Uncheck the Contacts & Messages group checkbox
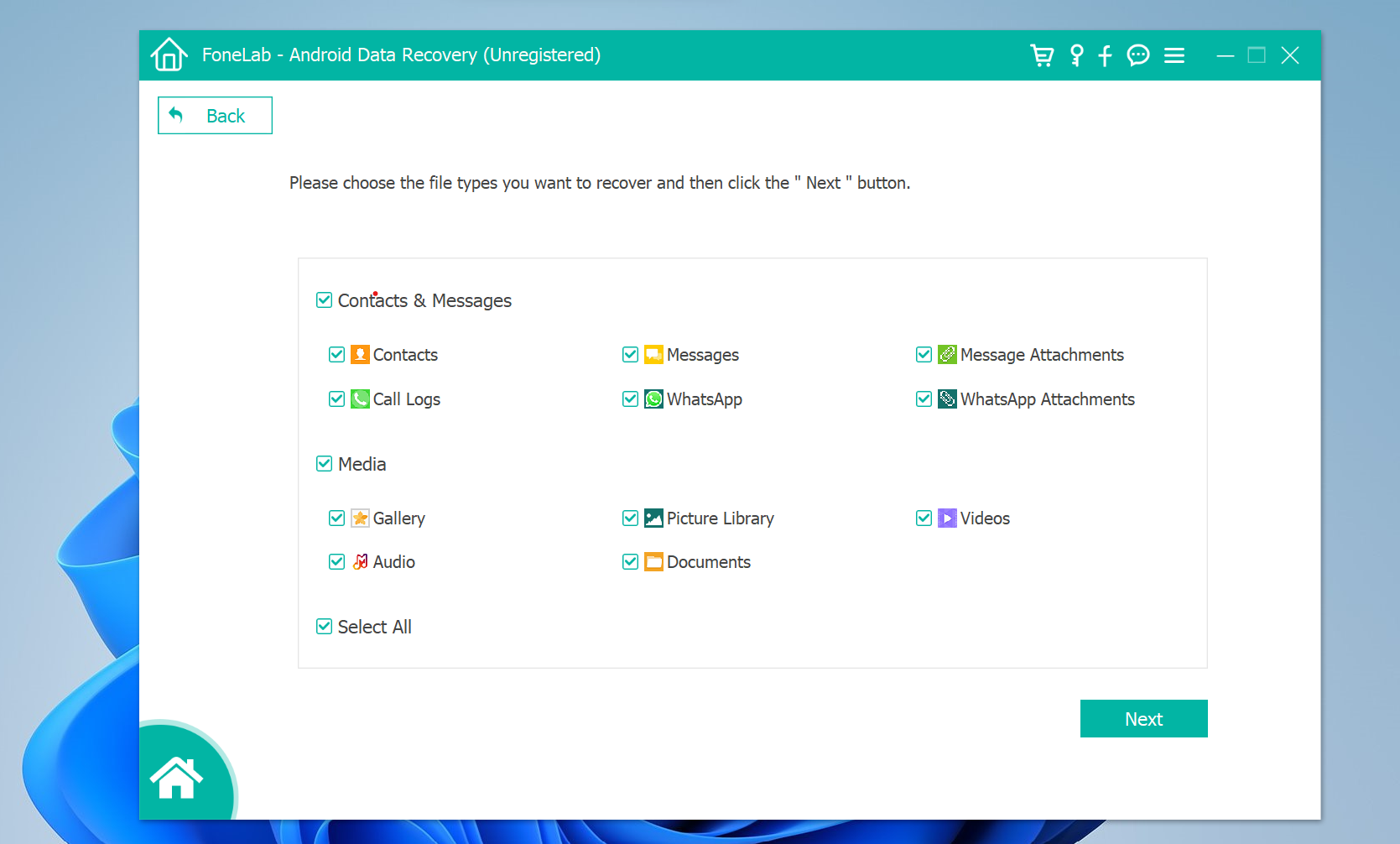 [324, 300]
